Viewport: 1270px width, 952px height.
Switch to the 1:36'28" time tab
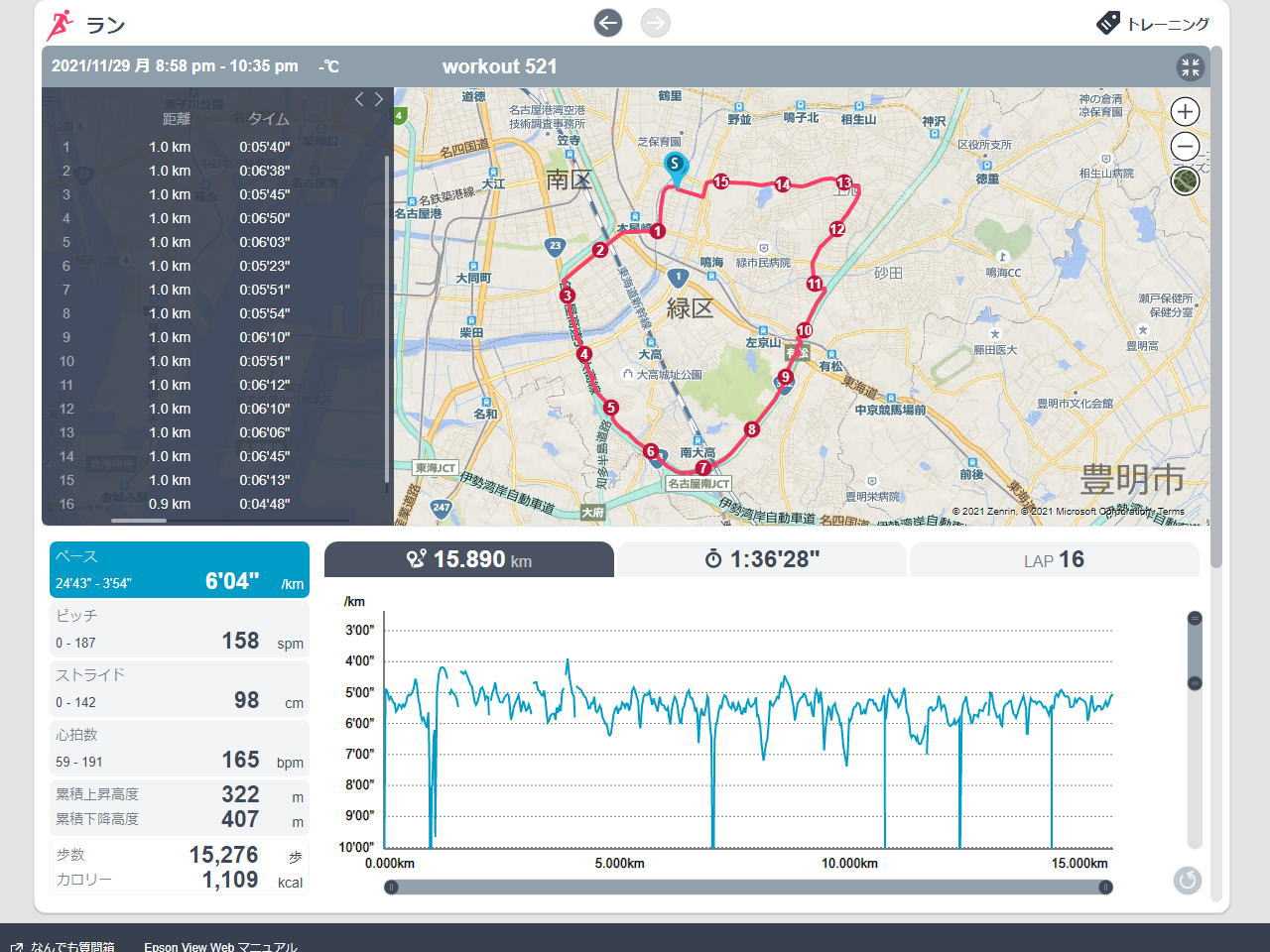click(761, 559)
